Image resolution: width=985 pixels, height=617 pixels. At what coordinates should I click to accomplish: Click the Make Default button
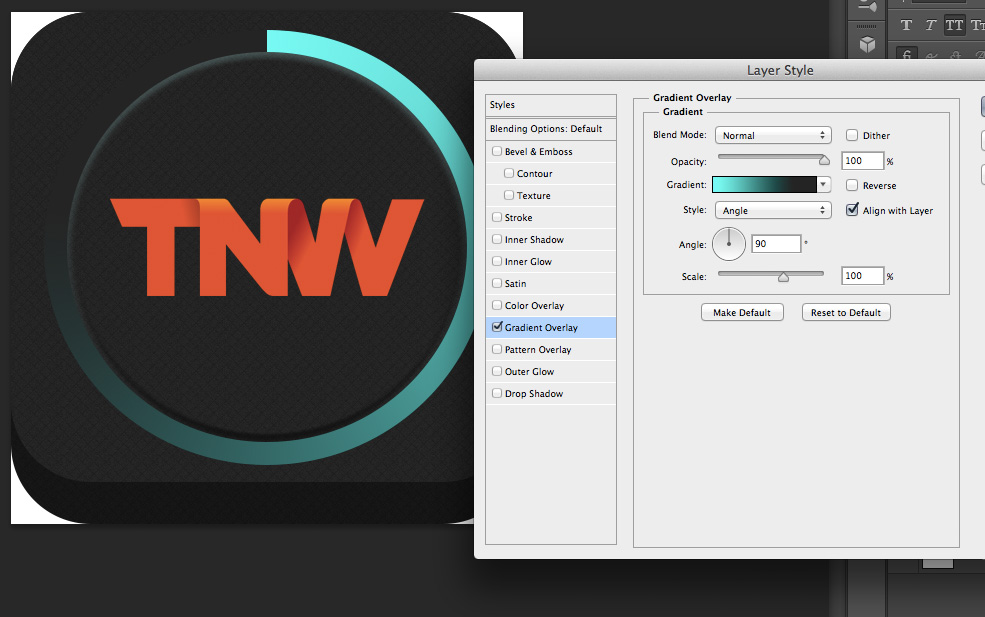coord(742,312)
